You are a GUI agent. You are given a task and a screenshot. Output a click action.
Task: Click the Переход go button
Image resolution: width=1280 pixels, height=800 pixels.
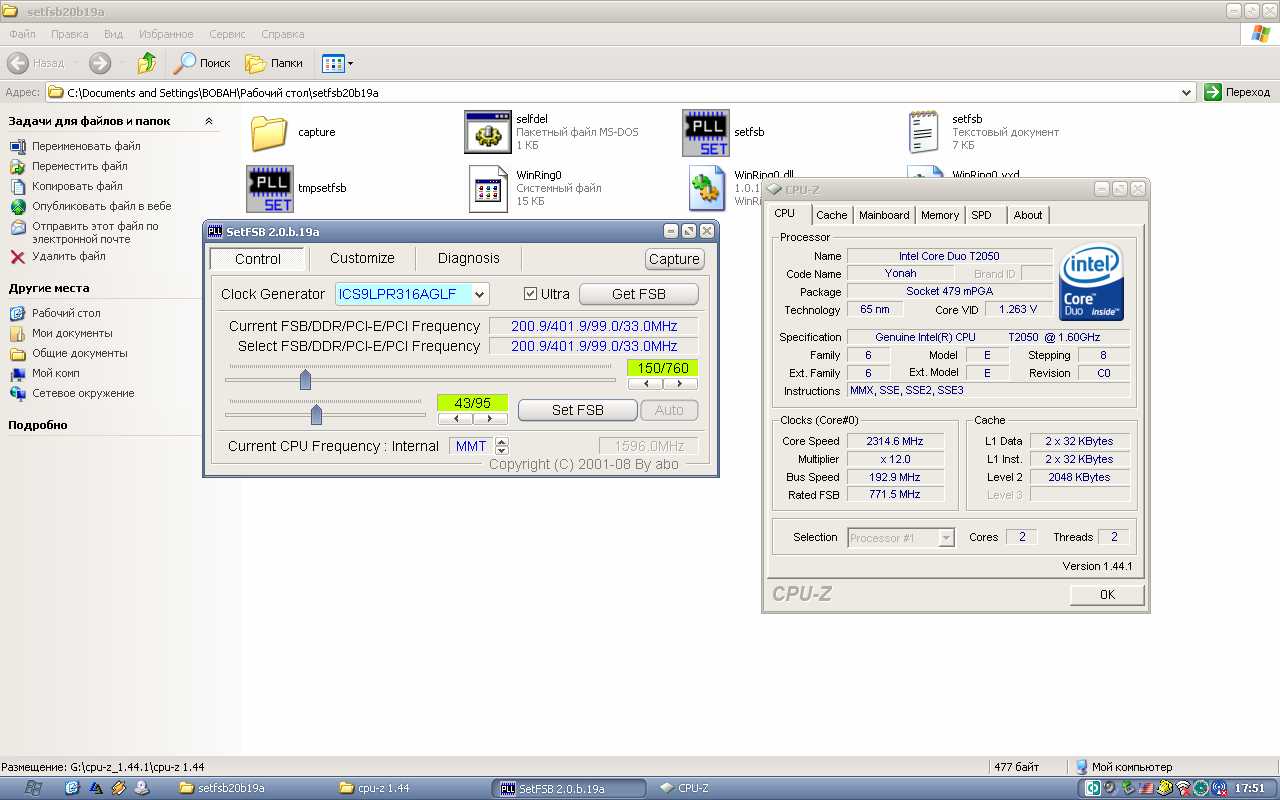pos(1237,92)
